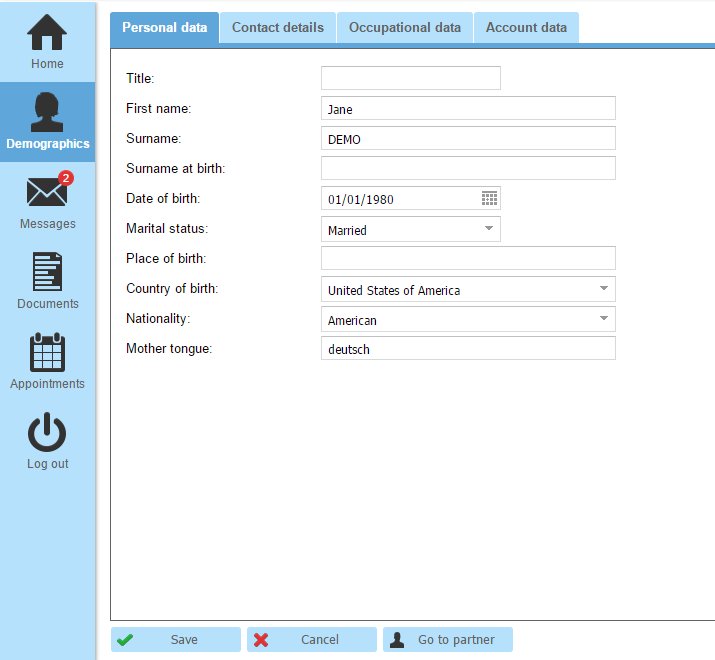Save the personal data form
This screenshot has height=660, width=715.
tap(176, 639)
